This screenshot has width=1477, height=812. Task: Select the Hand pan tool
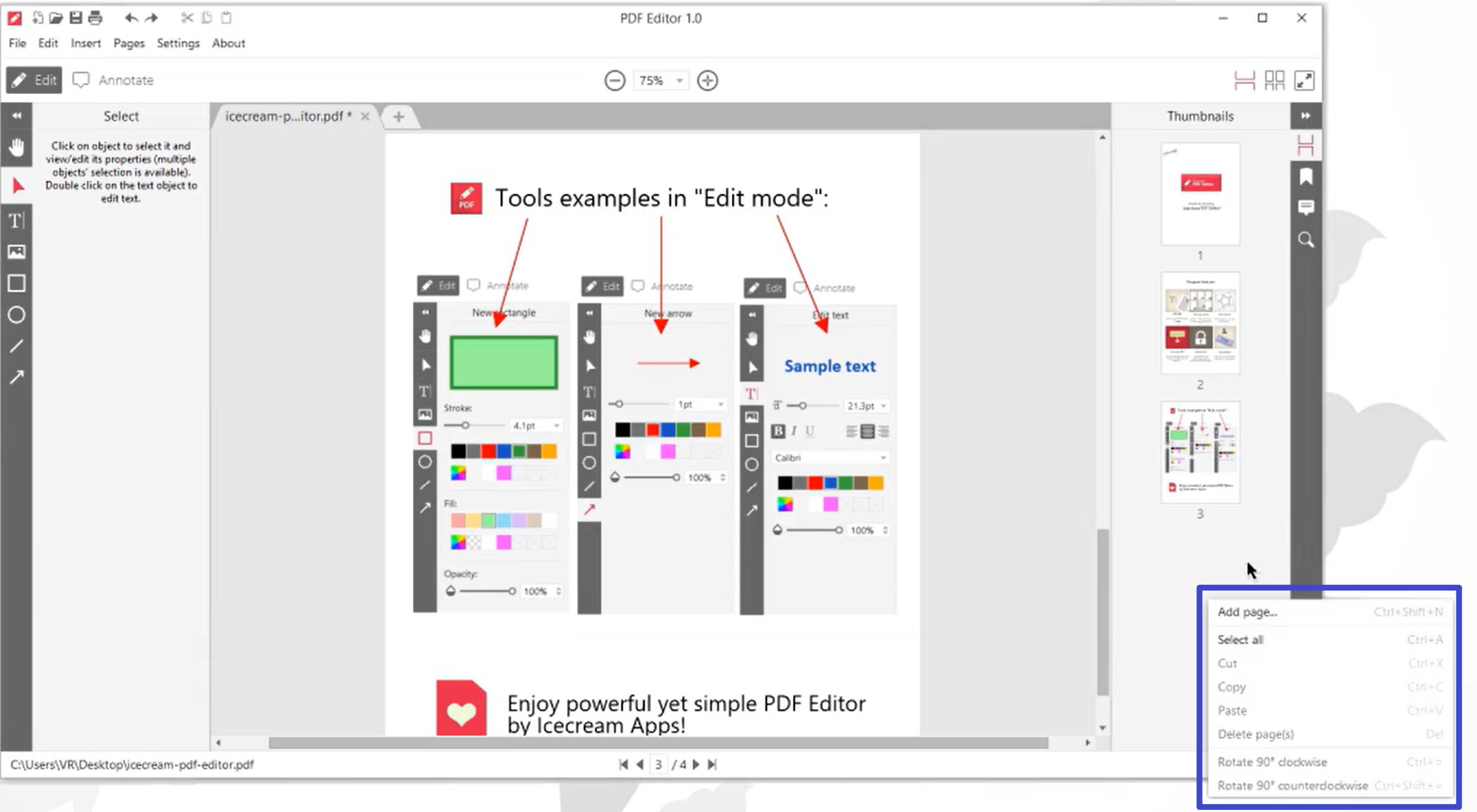coord(17,148)
